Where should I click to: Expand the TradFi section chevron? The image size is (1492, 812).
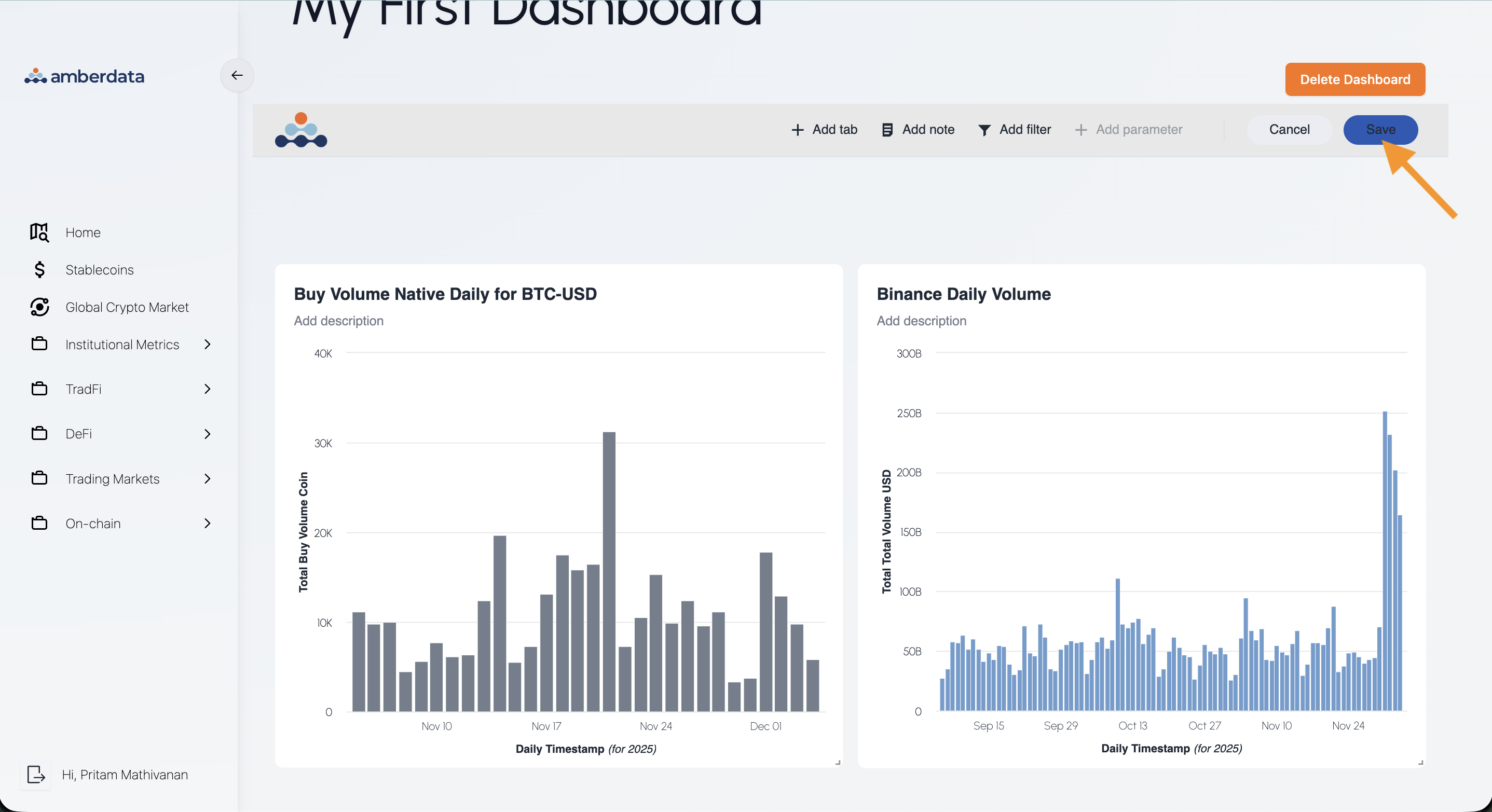(x=208, y=389)
